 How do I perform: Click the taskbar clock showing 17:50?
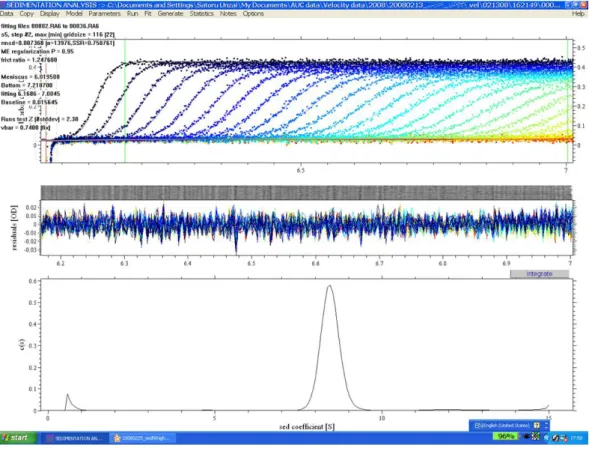[576, 438]
